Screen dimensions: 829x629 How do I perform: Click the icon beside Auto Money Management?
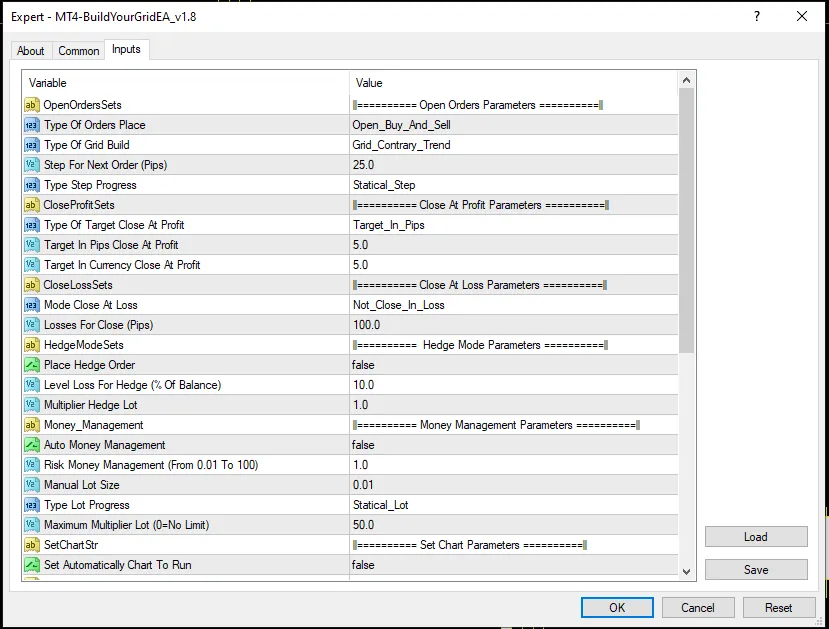pos(31,445)
